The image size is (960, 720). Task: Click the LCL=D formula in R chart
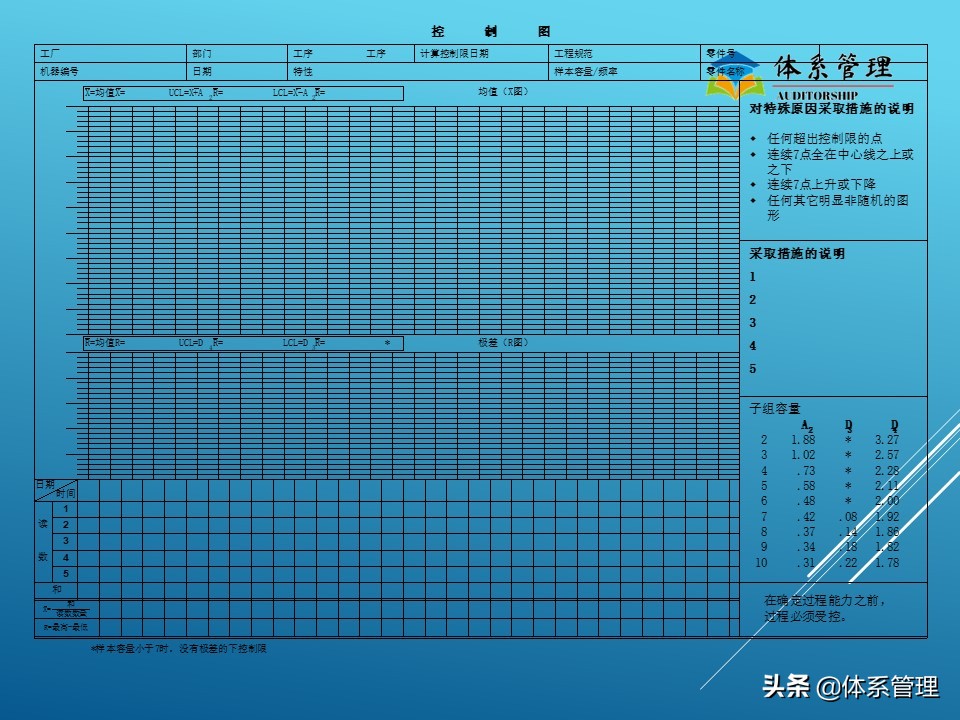point(304,343)
